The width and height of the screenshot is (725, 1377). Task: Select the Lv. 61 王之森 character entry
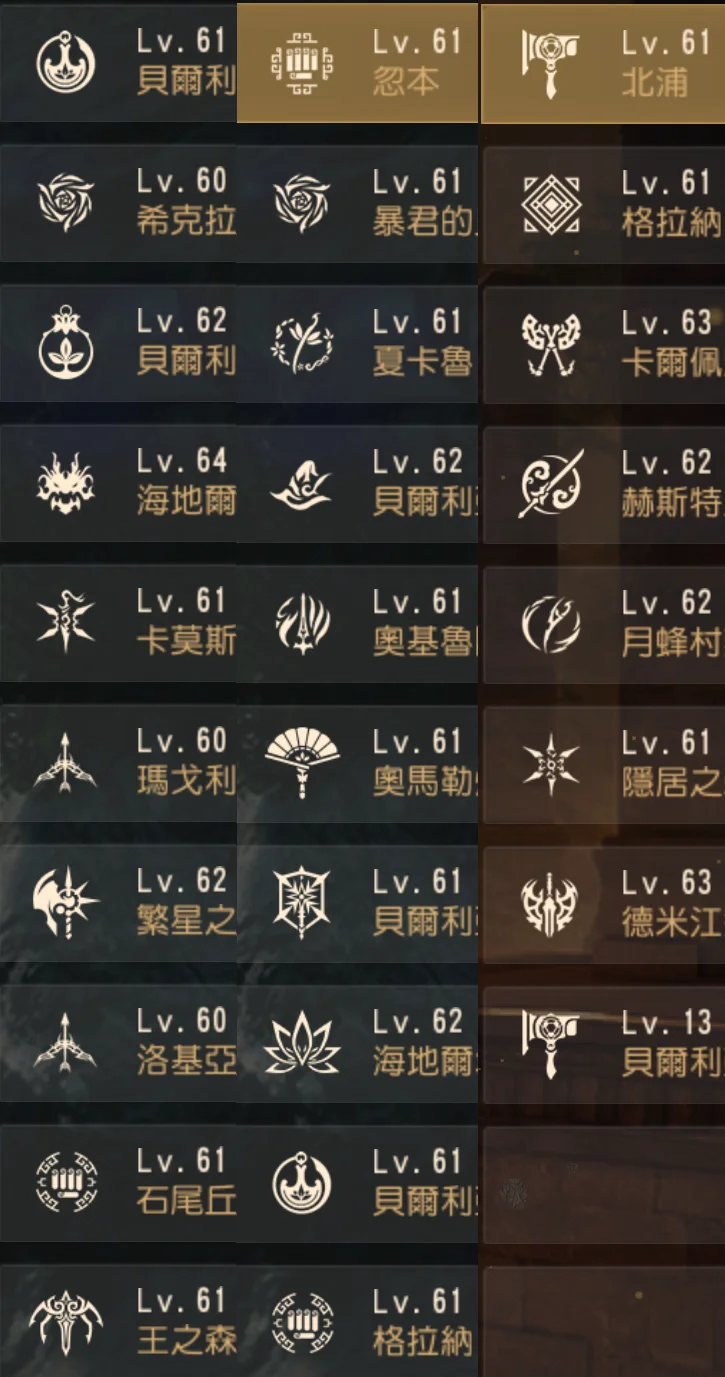[118, 1321]
